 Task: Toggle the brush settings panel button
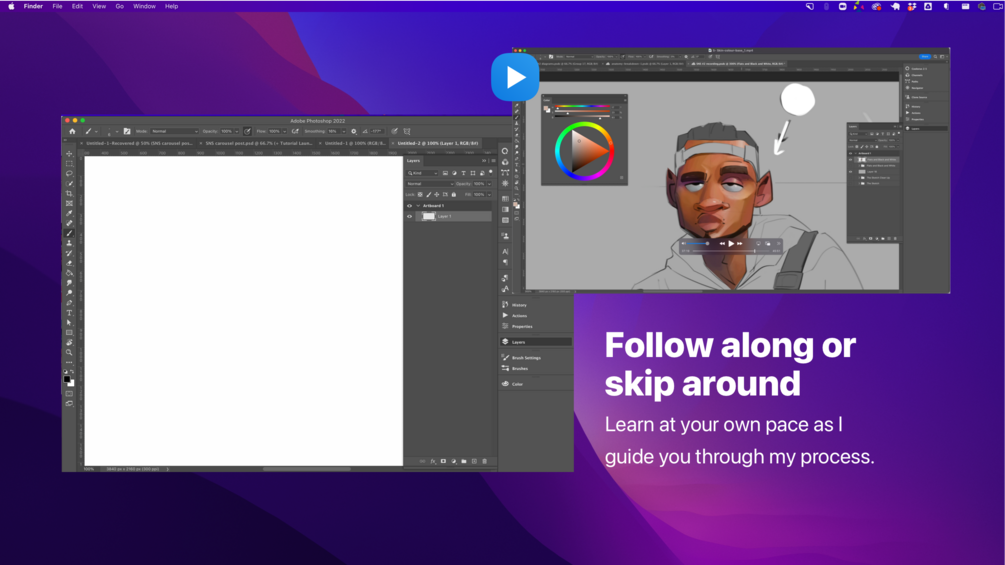click(127, 131)
